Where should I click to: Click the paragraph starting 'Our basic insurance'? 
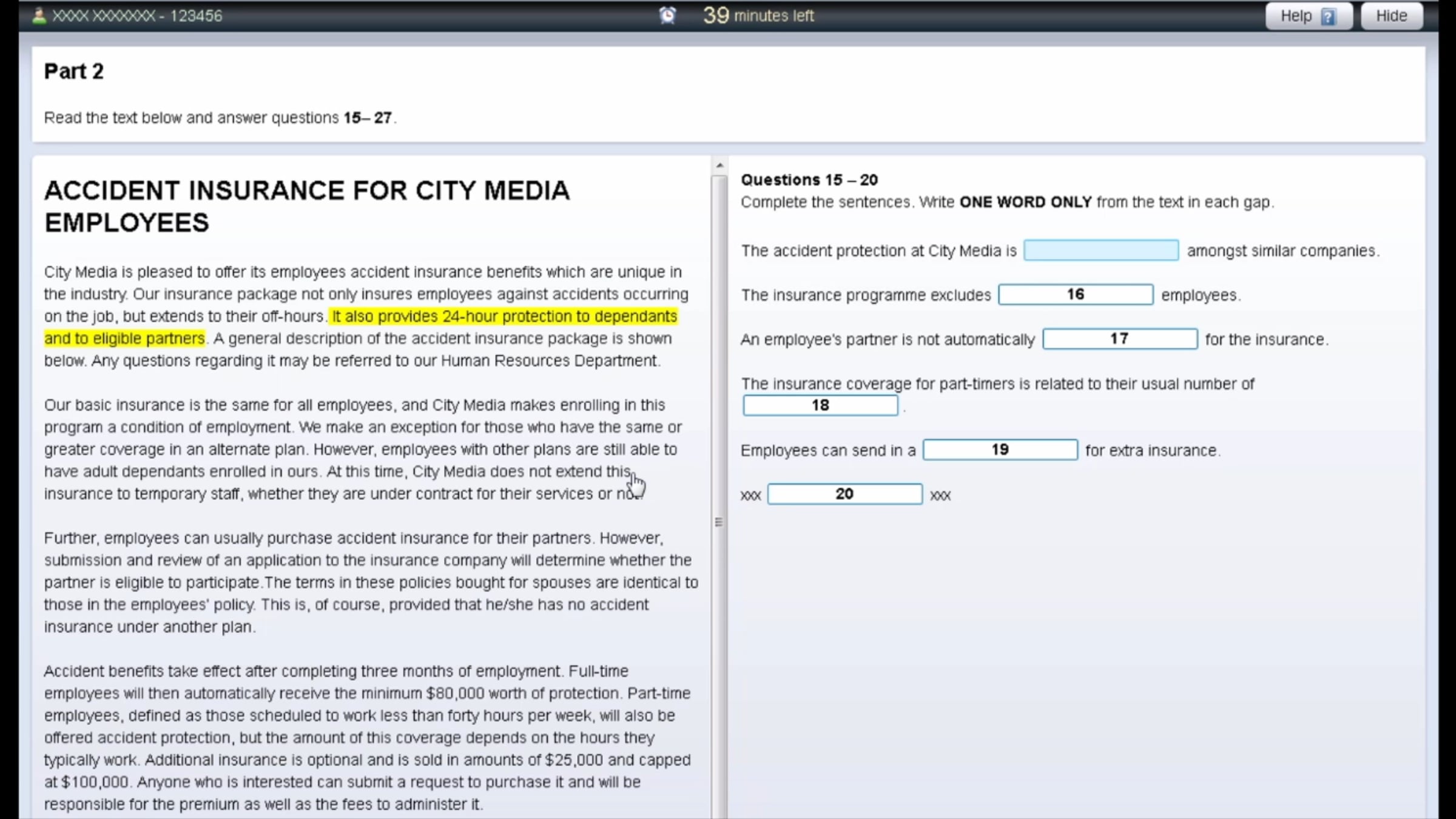(363, 449)
